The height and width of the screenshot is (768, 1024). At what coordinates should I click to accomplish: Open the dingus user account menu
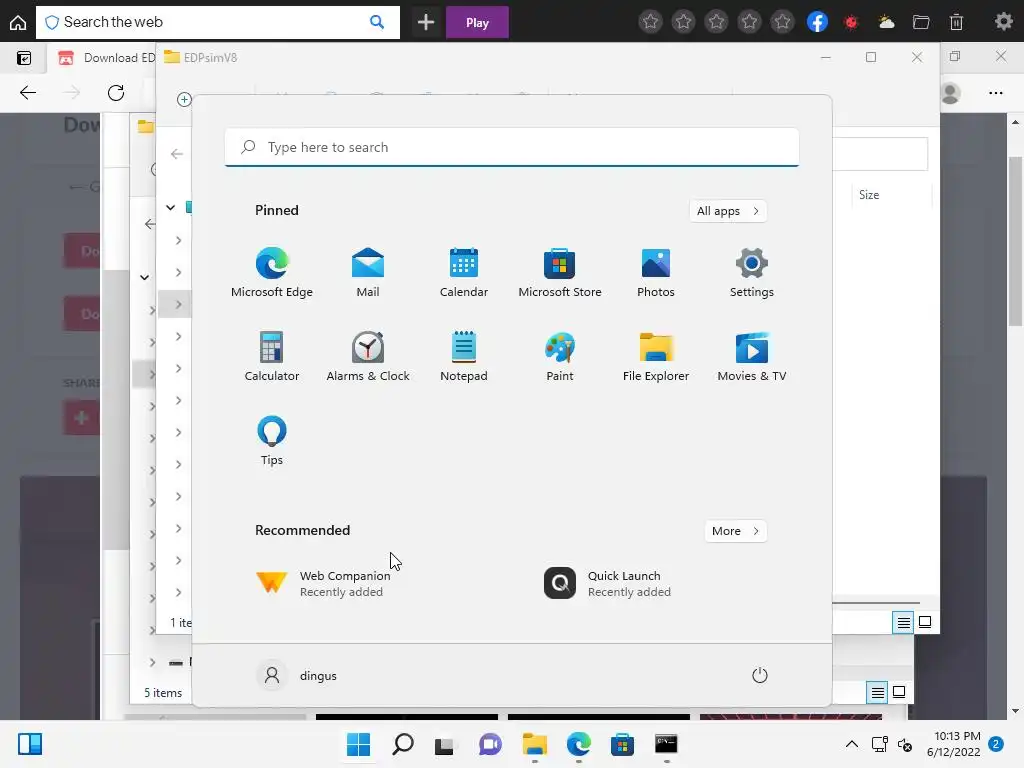[x=297, y=675]
